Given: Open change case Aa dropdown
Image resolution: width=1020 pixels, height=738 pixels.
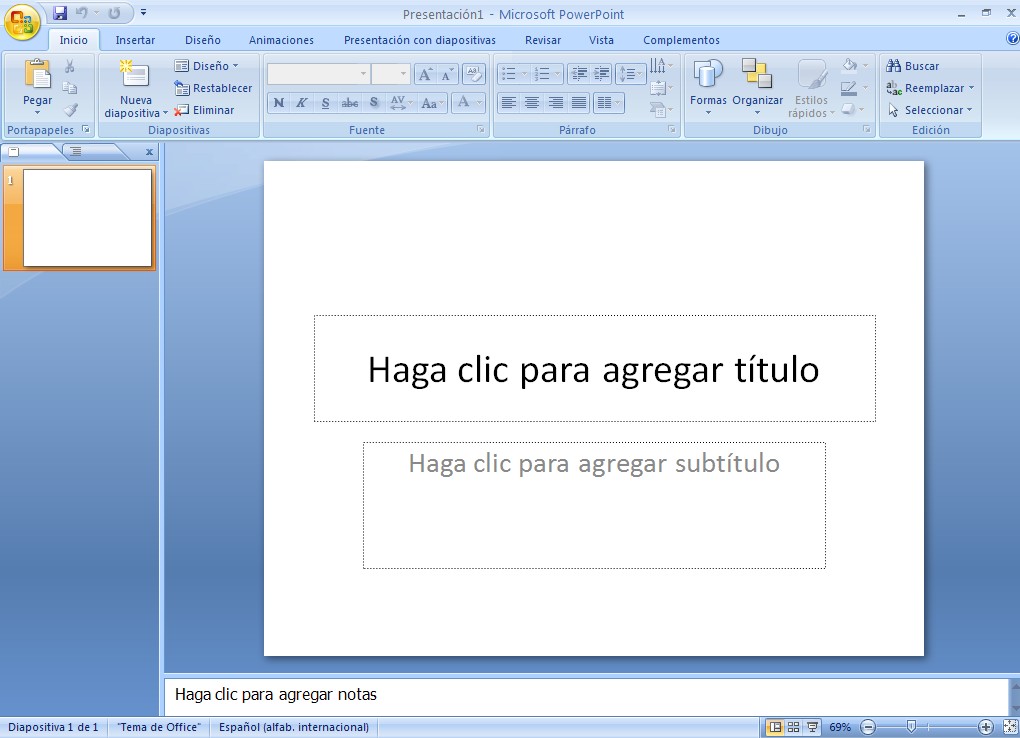Looking at the screenshot, I should [x=432, y=103].
